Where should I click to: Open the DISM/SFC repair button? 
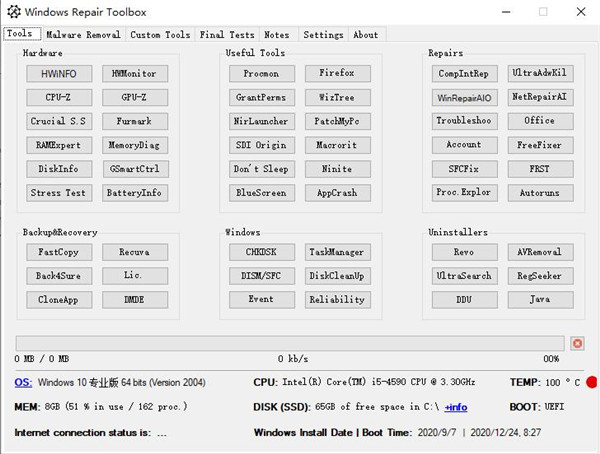[x=261, y=276]
